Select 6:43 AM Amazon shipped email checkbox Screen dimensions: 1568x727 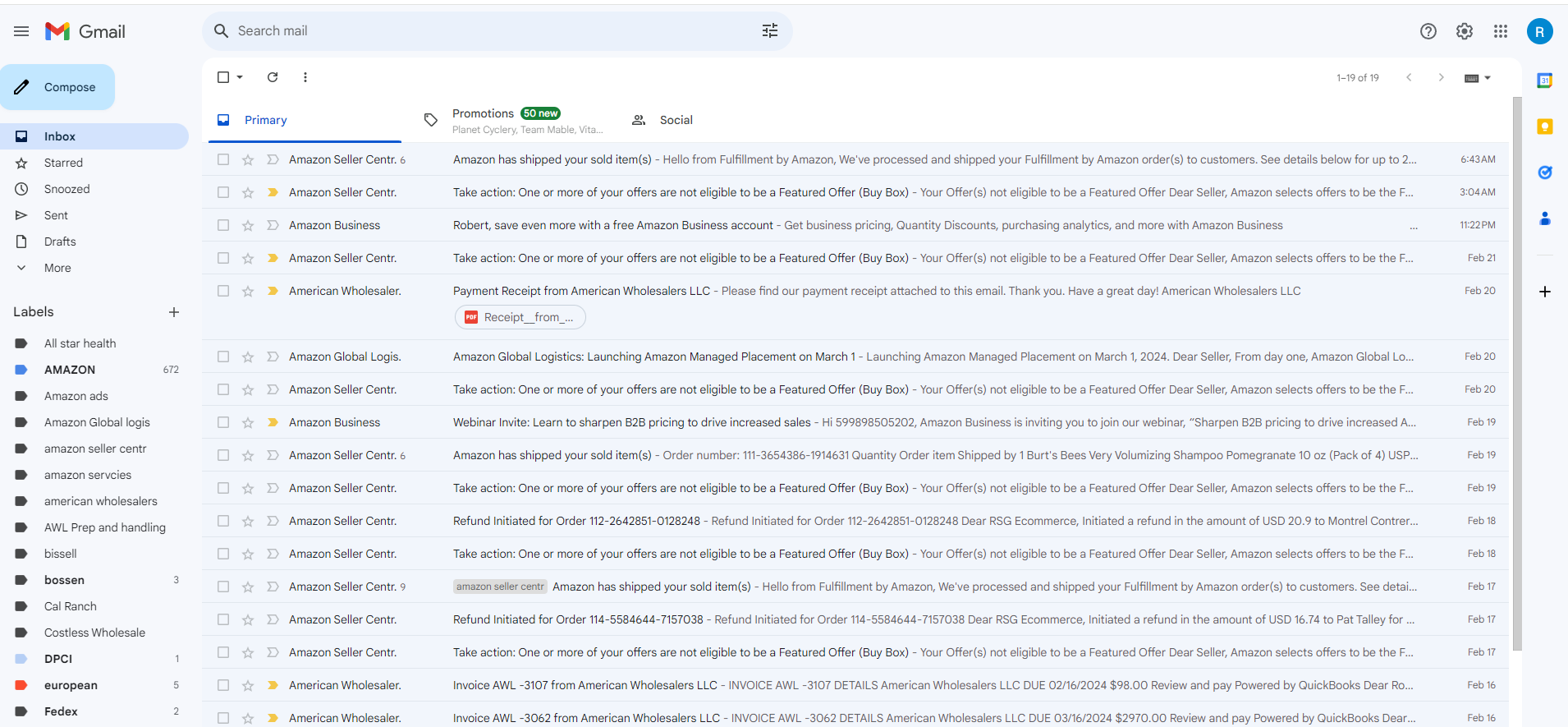click(223, 159)
